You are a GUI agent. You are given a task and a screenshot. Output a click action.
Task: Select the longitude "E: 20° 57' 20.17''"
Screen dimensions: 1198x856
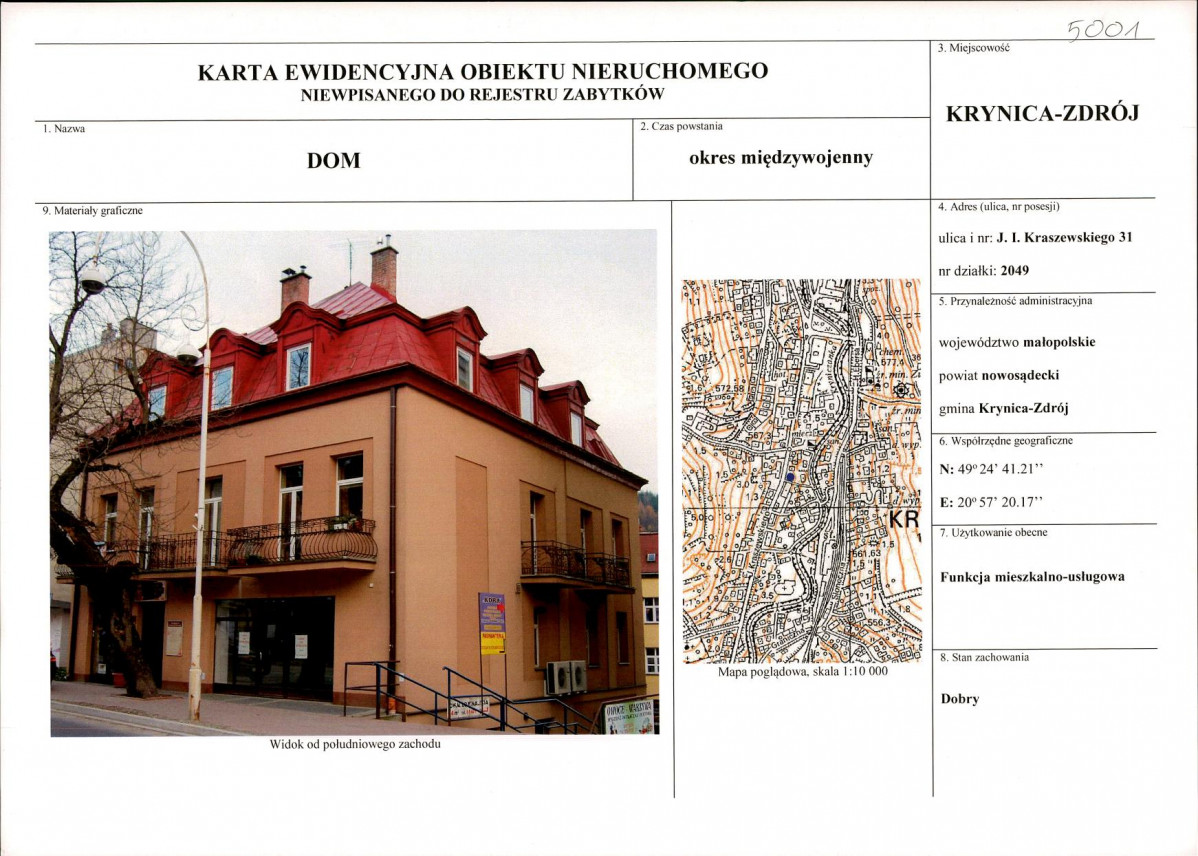coord(992,503)
